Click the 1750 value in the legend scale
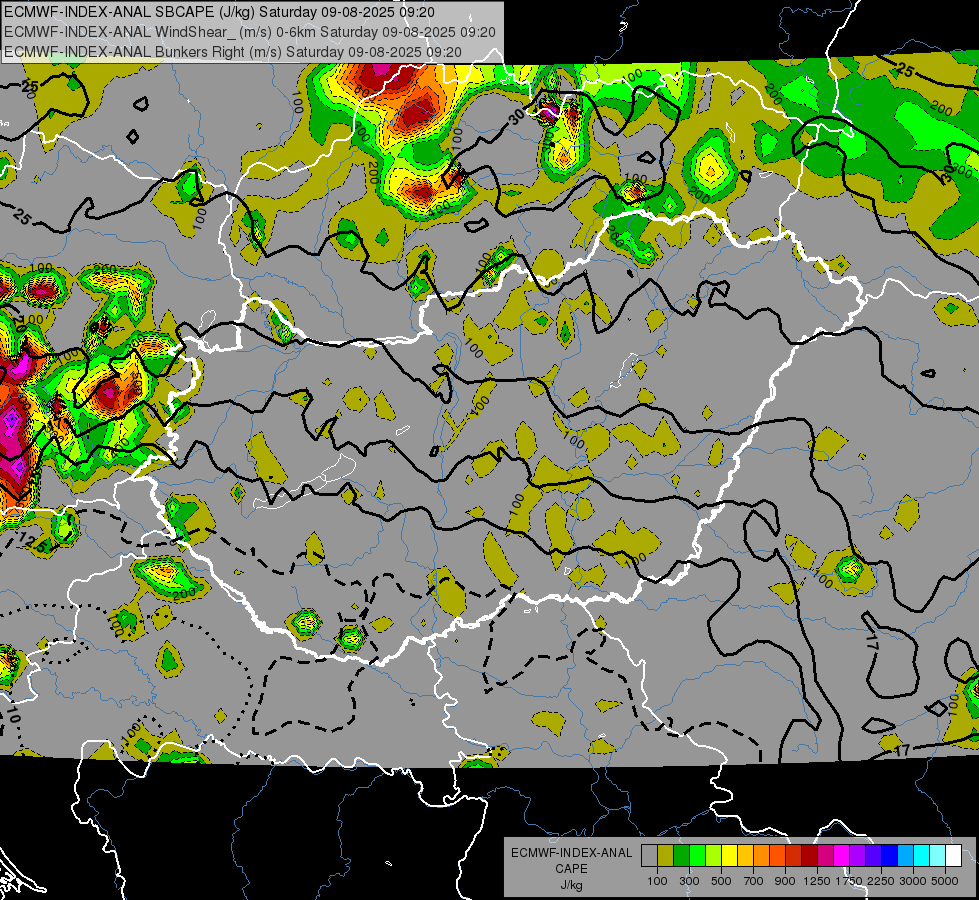Screen dimensions: 979x900 click(850, 881)
